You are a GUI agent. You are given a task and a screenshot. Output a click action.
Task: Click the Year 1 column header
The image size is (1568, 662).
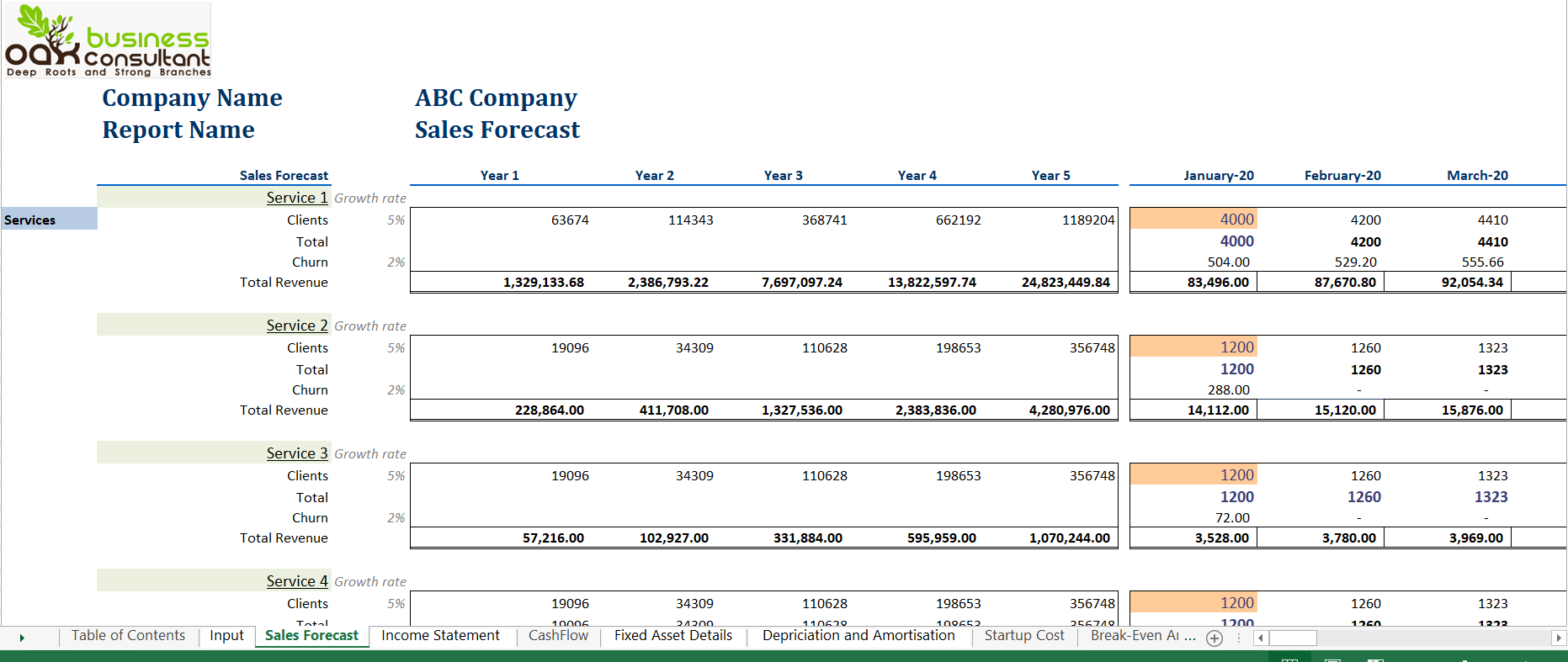click(500, 175)
